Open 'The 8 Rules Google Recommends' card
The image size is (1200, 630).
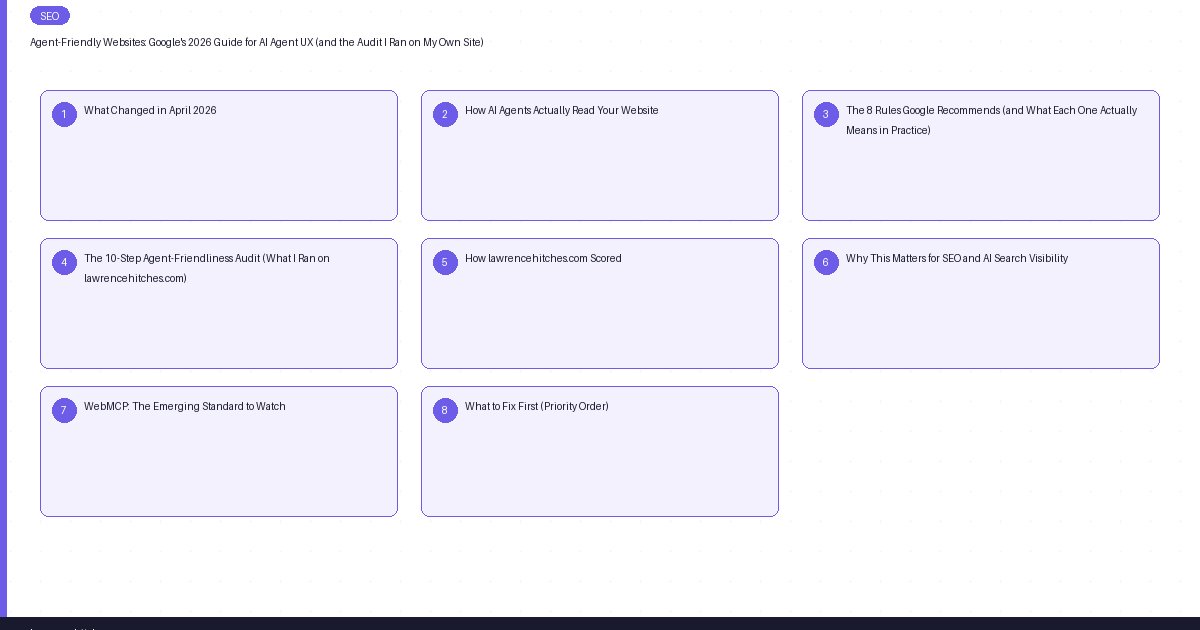click(981, 155)
